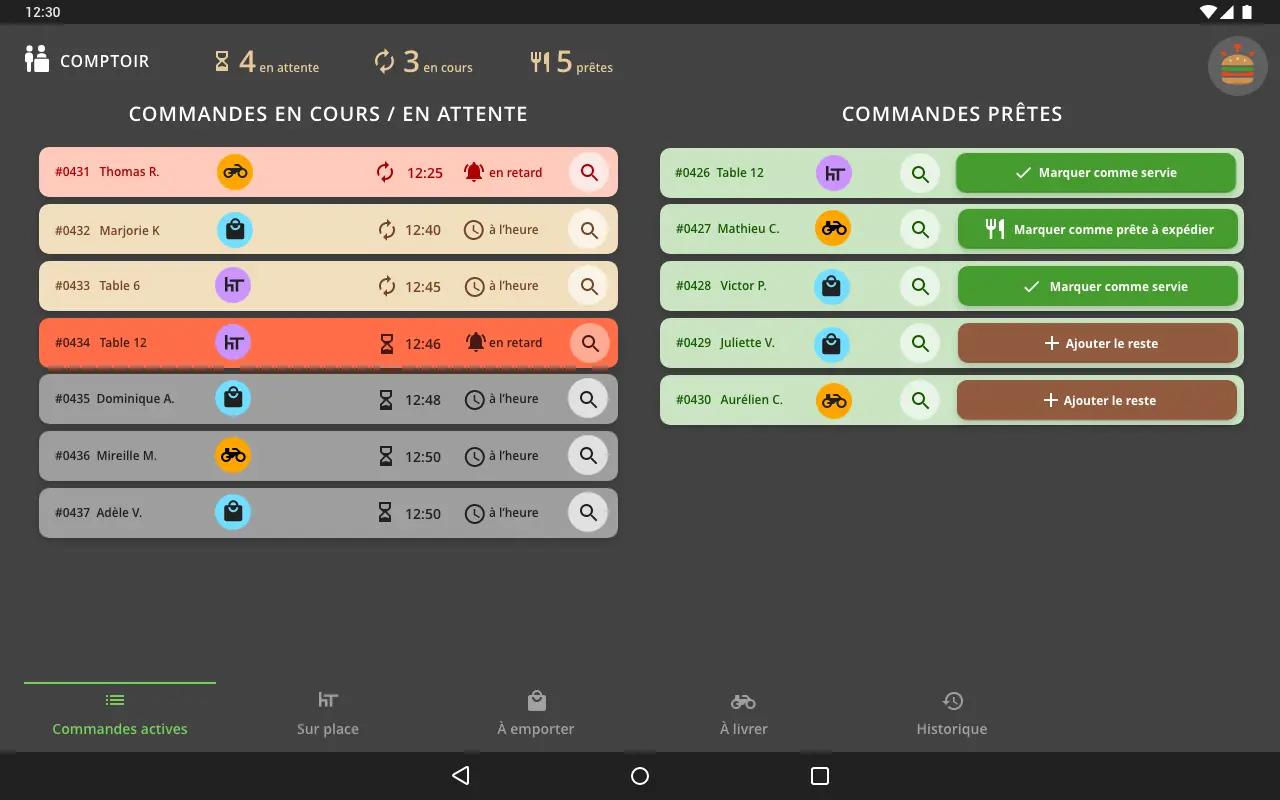1280x800 pixels.
Task: Mark order #0426 Table 12 as servie
Action: tap(1096, 173)
